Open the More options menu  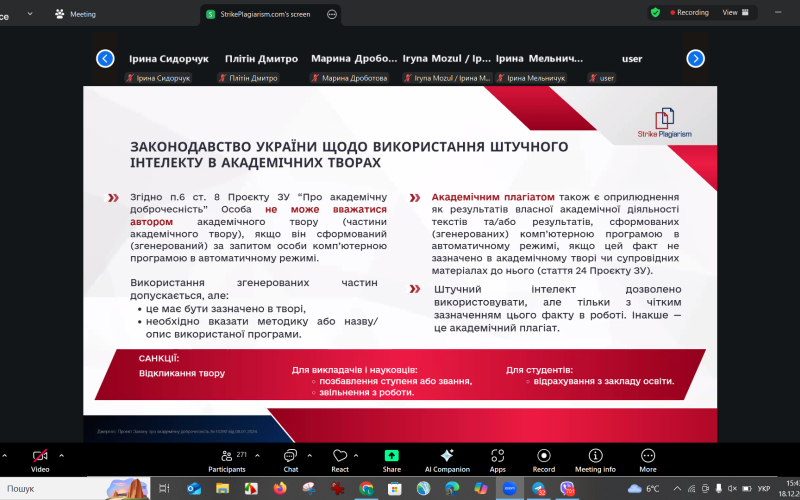[648, 457]
